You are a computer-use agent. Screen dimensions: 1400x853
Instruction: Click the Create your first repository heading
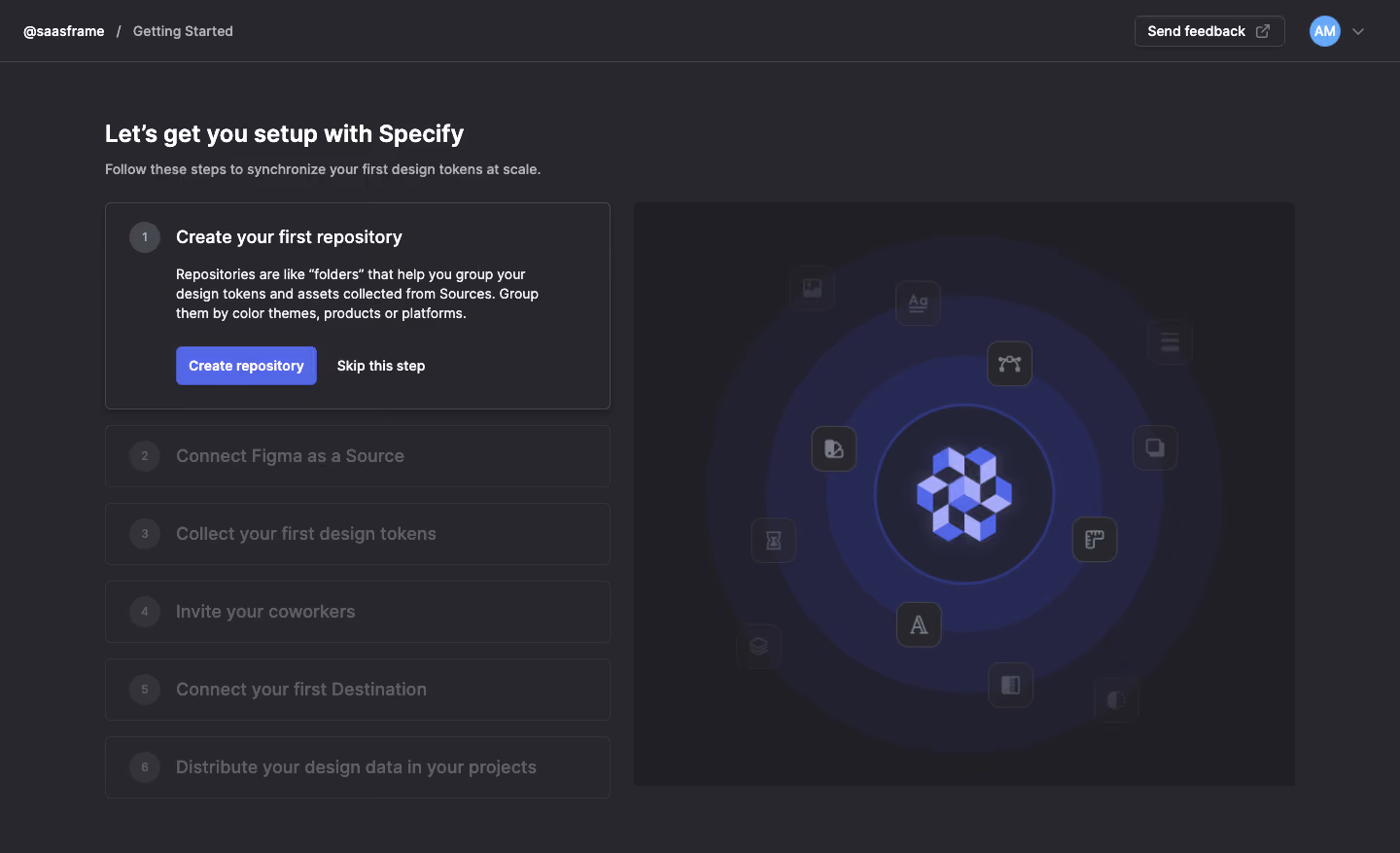289,237
